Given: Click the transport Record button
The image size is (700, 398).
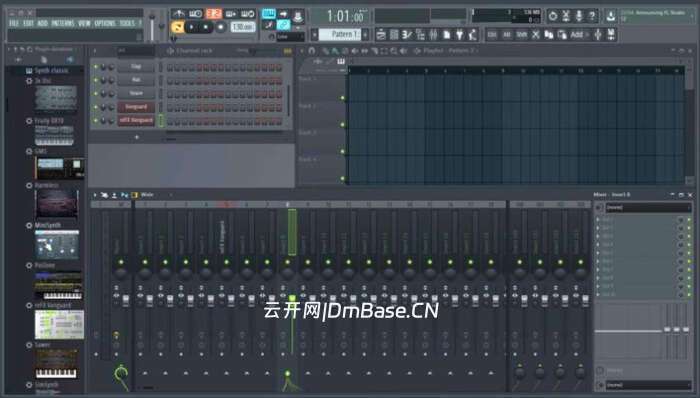Looking at the screenshot, I should pos(221,27).
